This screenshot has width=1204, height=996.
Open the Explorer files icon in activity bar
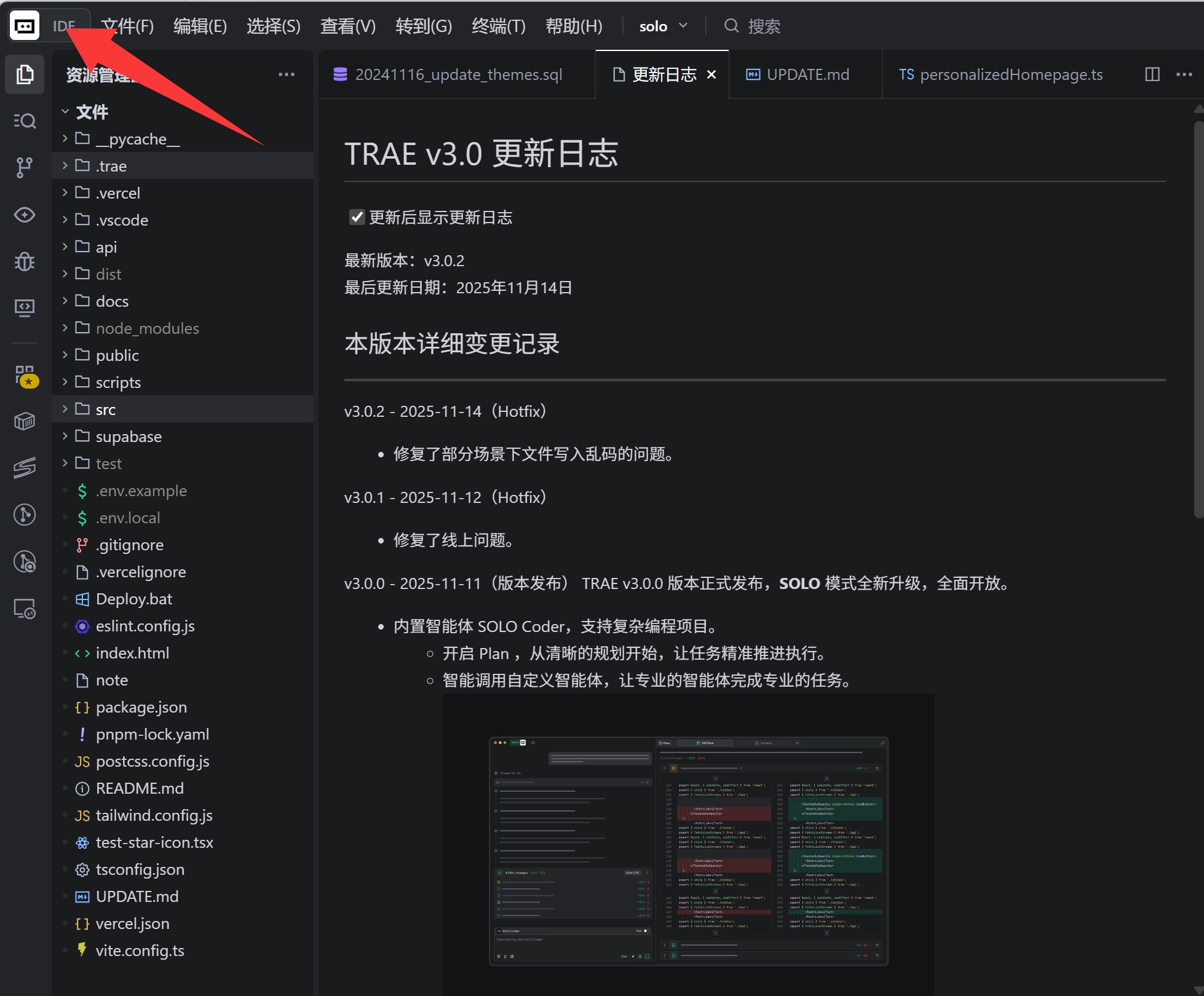tap(25, 74)
